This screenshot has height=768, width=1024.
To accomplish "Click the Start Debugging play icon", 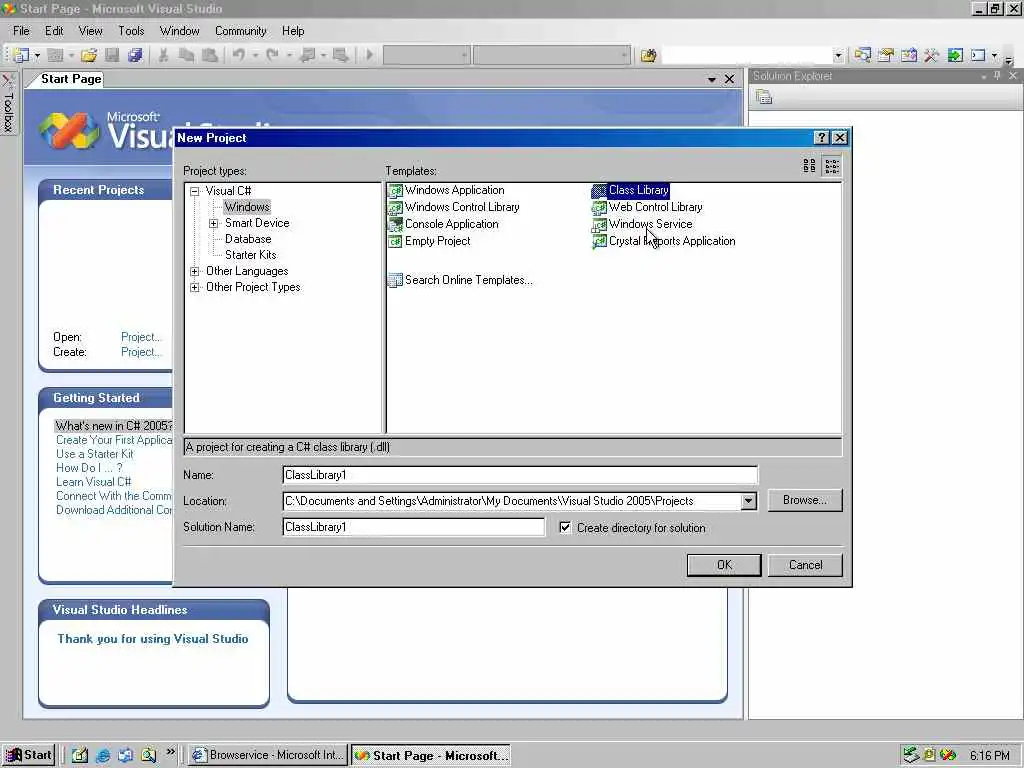I will click(x=370, y=56).
